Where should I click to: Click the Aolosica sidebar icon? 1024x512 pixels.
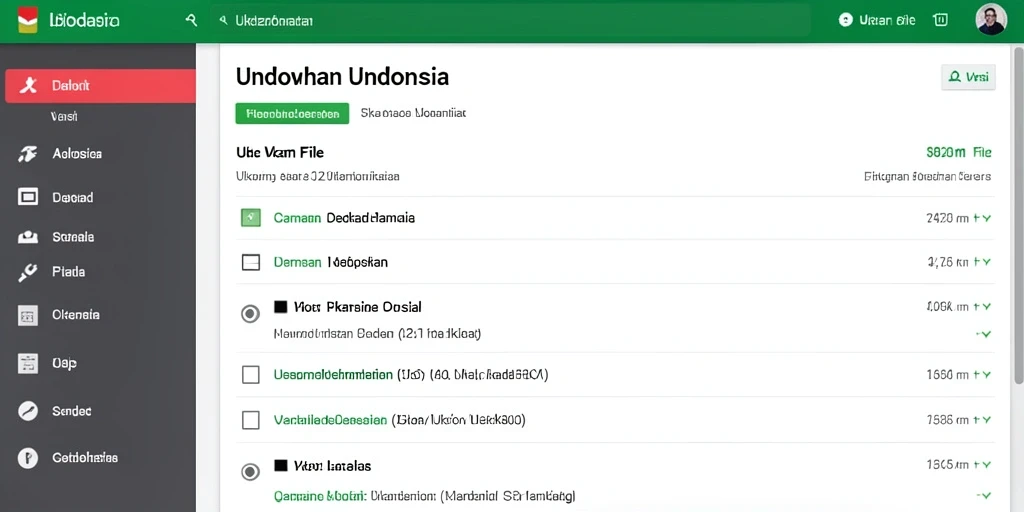point(27,154)
